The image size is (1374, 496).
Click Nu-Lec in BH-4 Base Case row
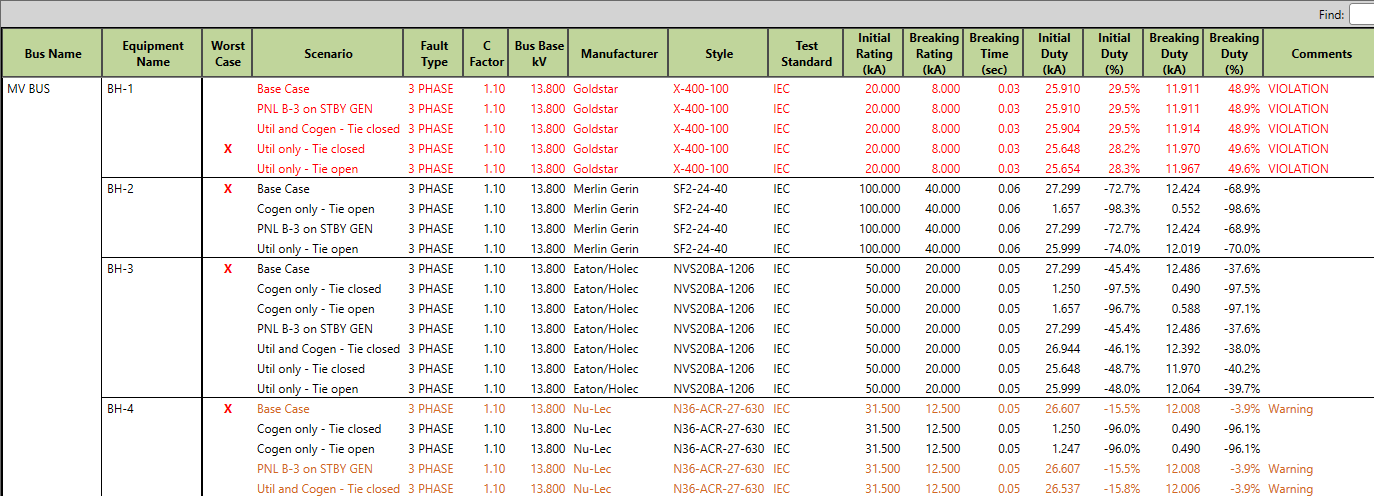tap(592, 409)
